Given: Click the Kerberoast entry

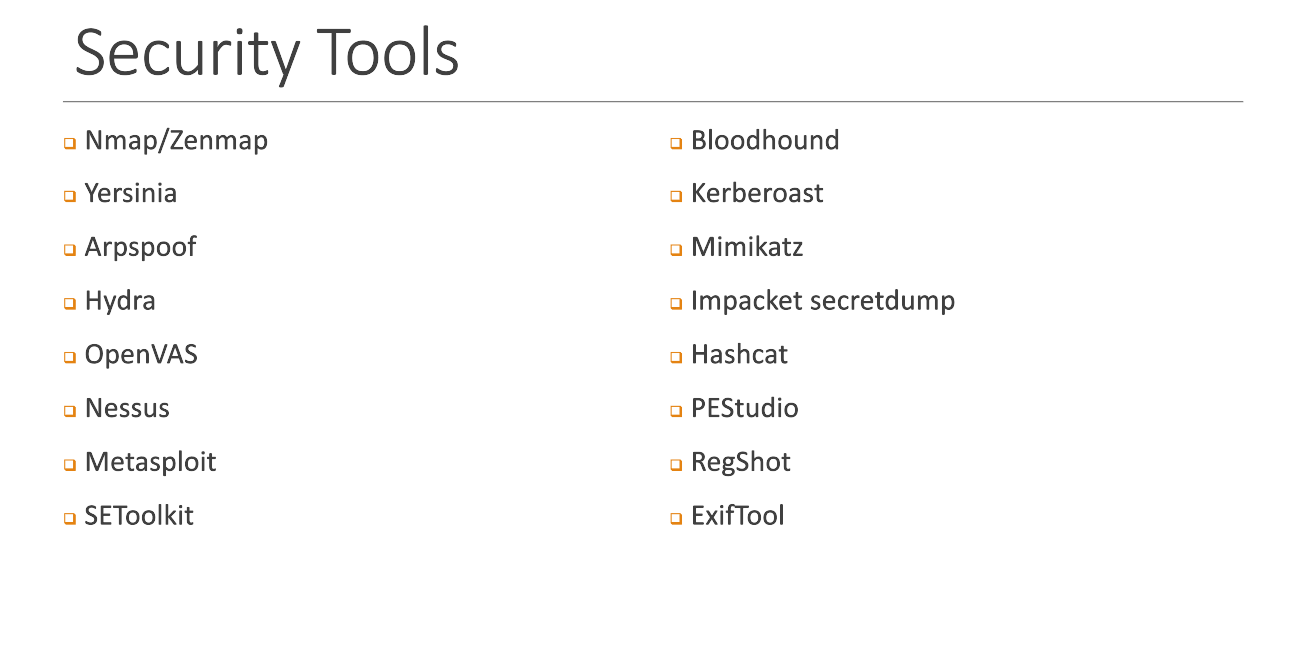Looking at the screenshot, I should tap(757, 194).
